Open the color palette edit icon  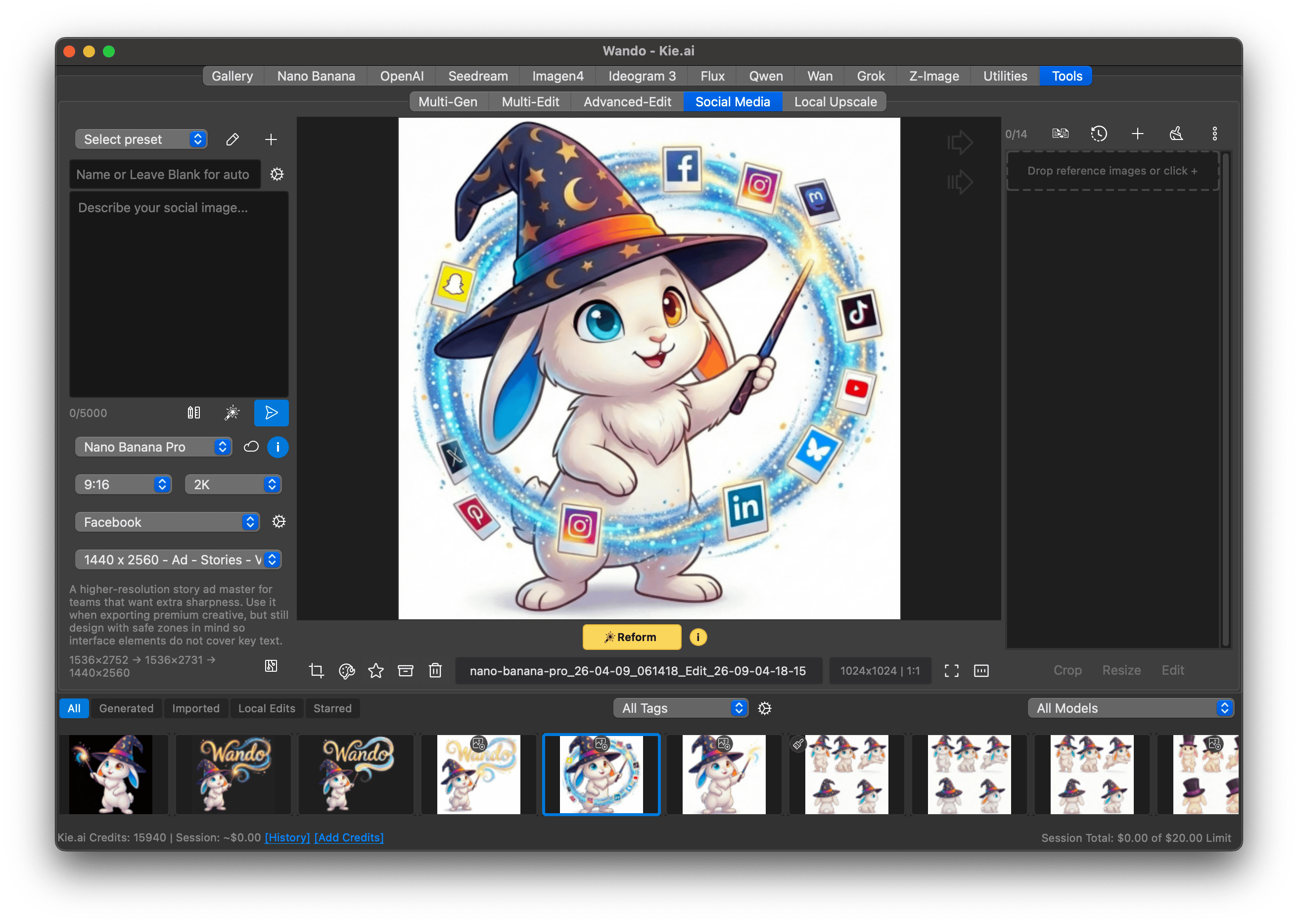pos(347,671)
